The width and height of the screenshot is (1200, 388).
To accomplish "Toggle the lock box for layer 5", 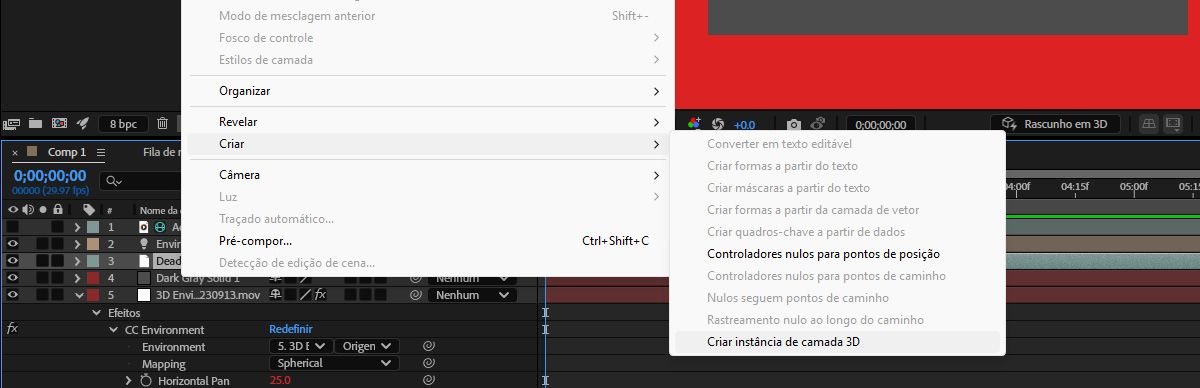I will (x=58, y=295).
